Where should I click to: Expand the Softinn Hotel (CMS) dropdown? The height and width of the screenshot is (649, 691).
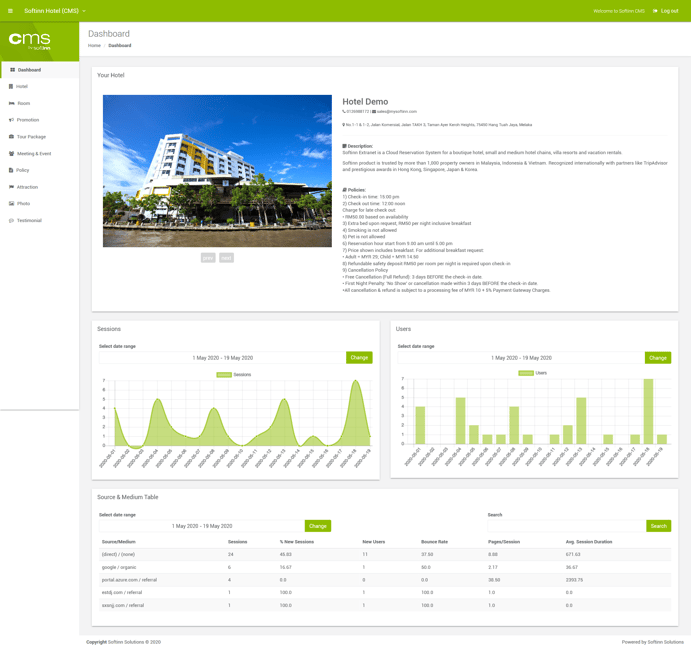coord(55,11)
